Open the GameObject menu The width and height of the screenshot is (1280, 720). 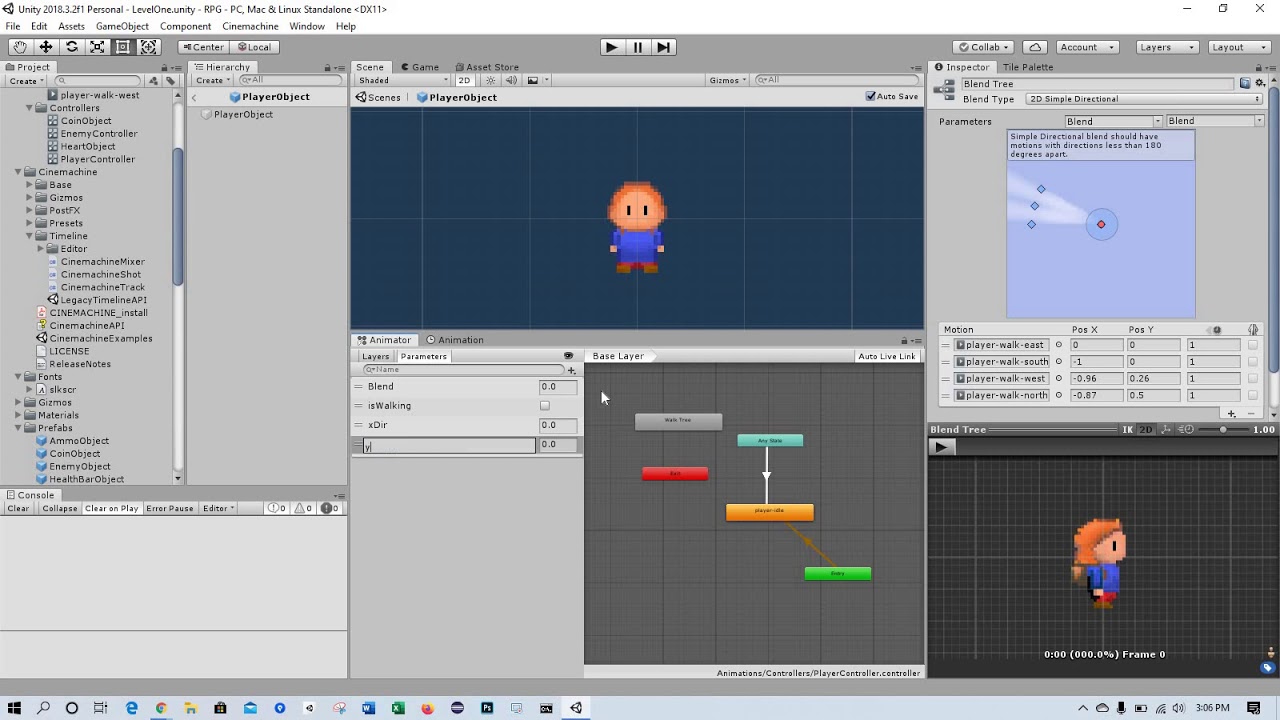[x=122, y=26]
